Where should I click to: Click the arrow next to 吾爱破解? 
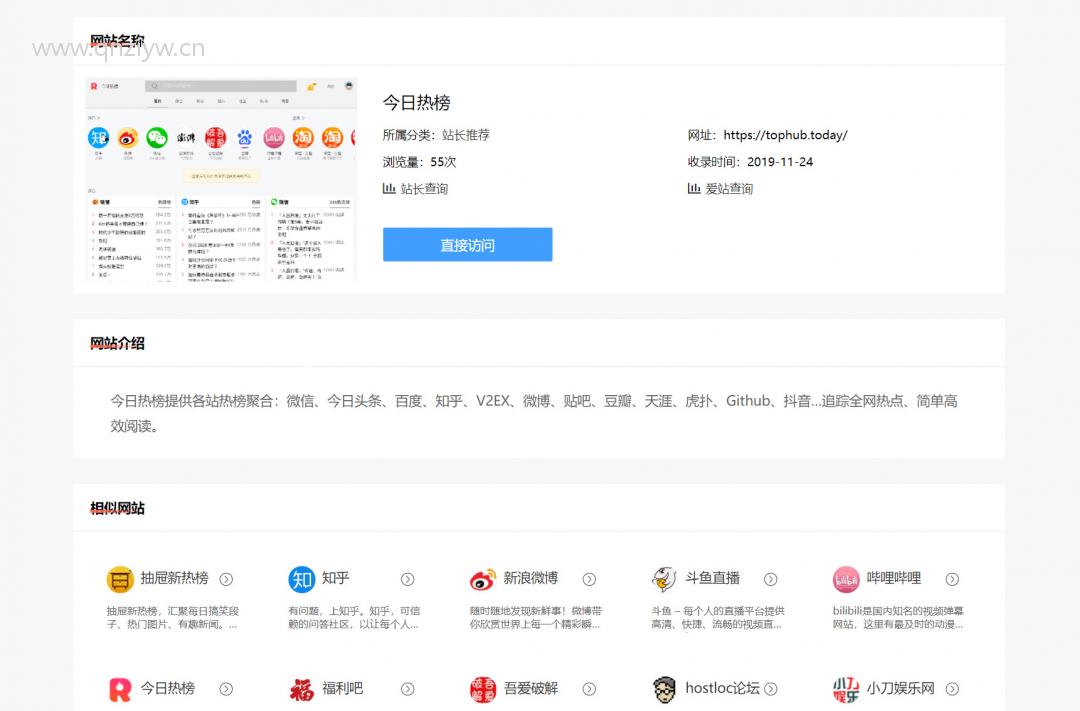(x=589, y=689)
